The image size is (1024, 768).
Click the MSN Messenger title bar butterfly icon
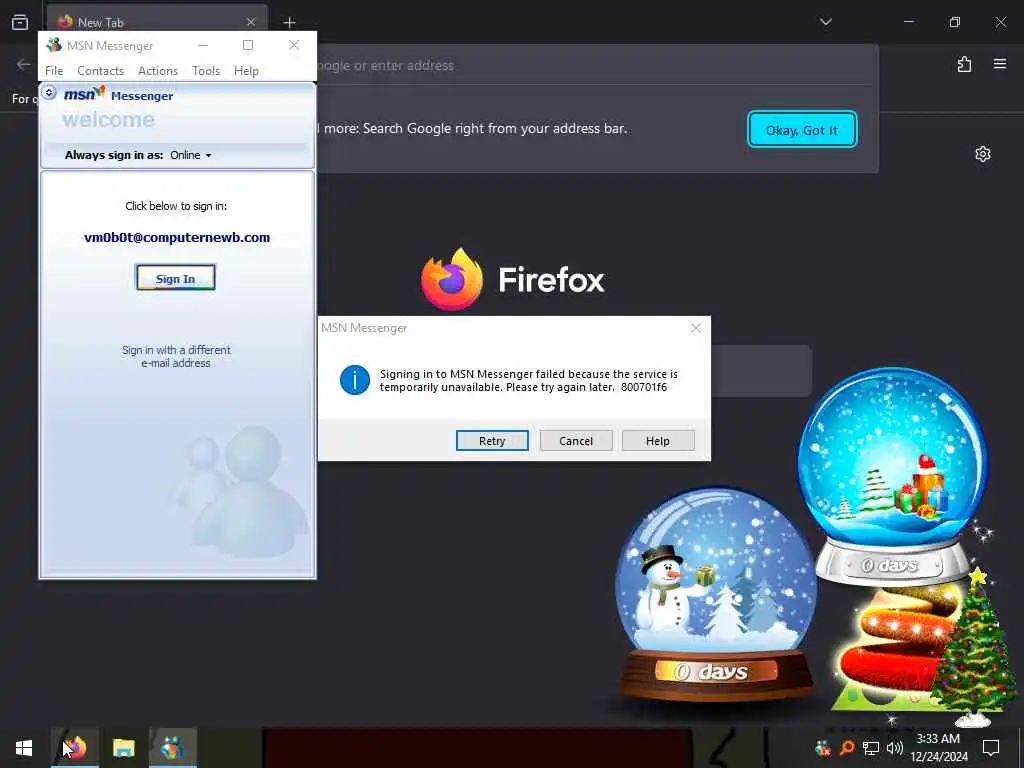(x=54, y=45)
